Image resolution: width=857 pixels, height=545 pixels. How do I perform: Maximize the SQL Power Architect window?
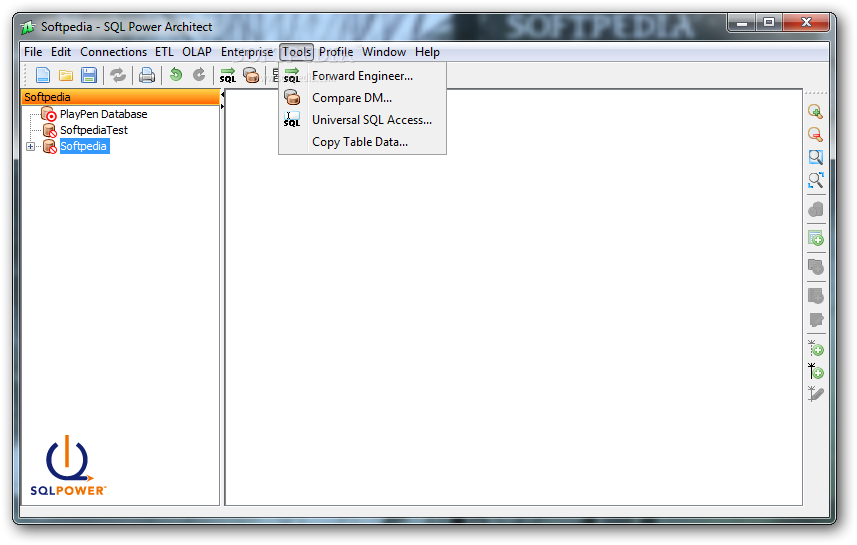(769, 22)
